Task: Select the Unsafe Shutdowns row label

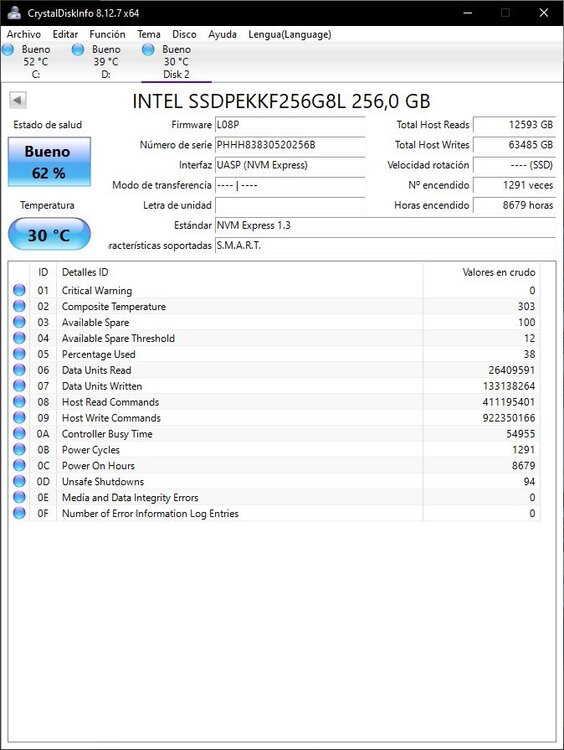Action: pos(103,481)
